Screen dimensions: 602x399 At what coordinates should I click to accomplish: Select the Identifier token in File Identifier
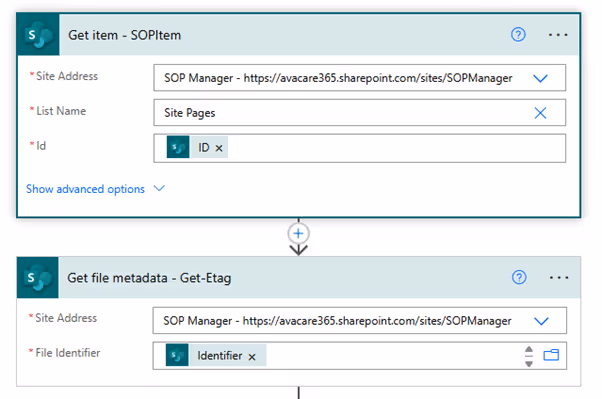pyautogui.click(x=216, y=355)
